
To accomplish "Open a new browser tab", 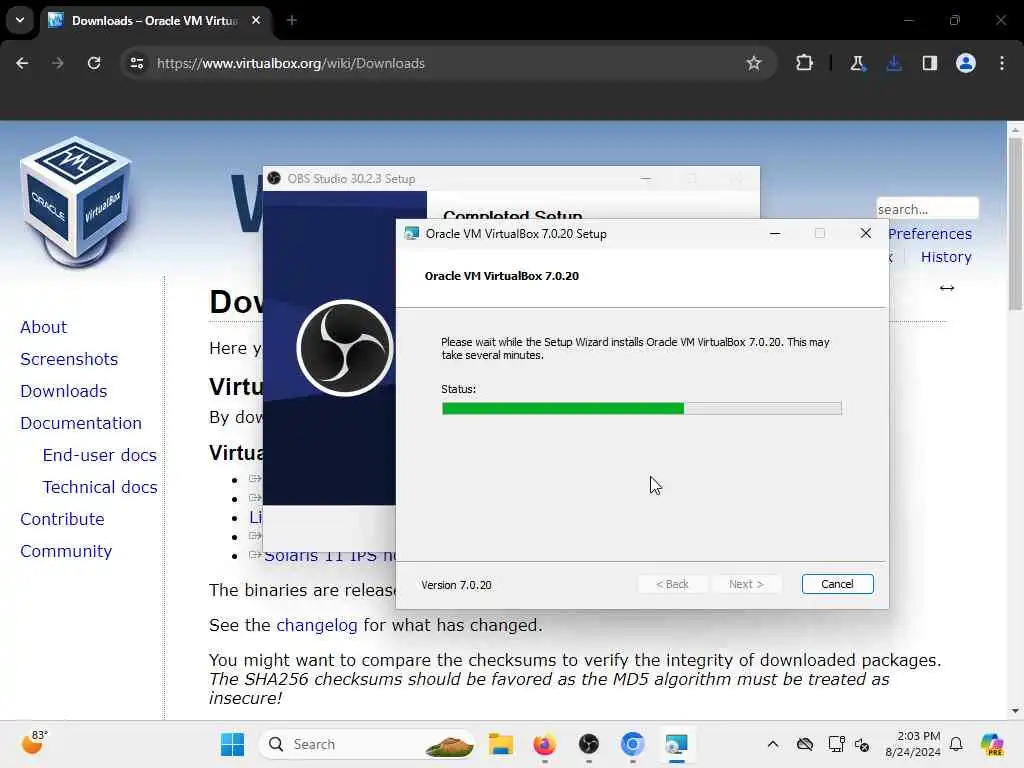I will (292, 20).
